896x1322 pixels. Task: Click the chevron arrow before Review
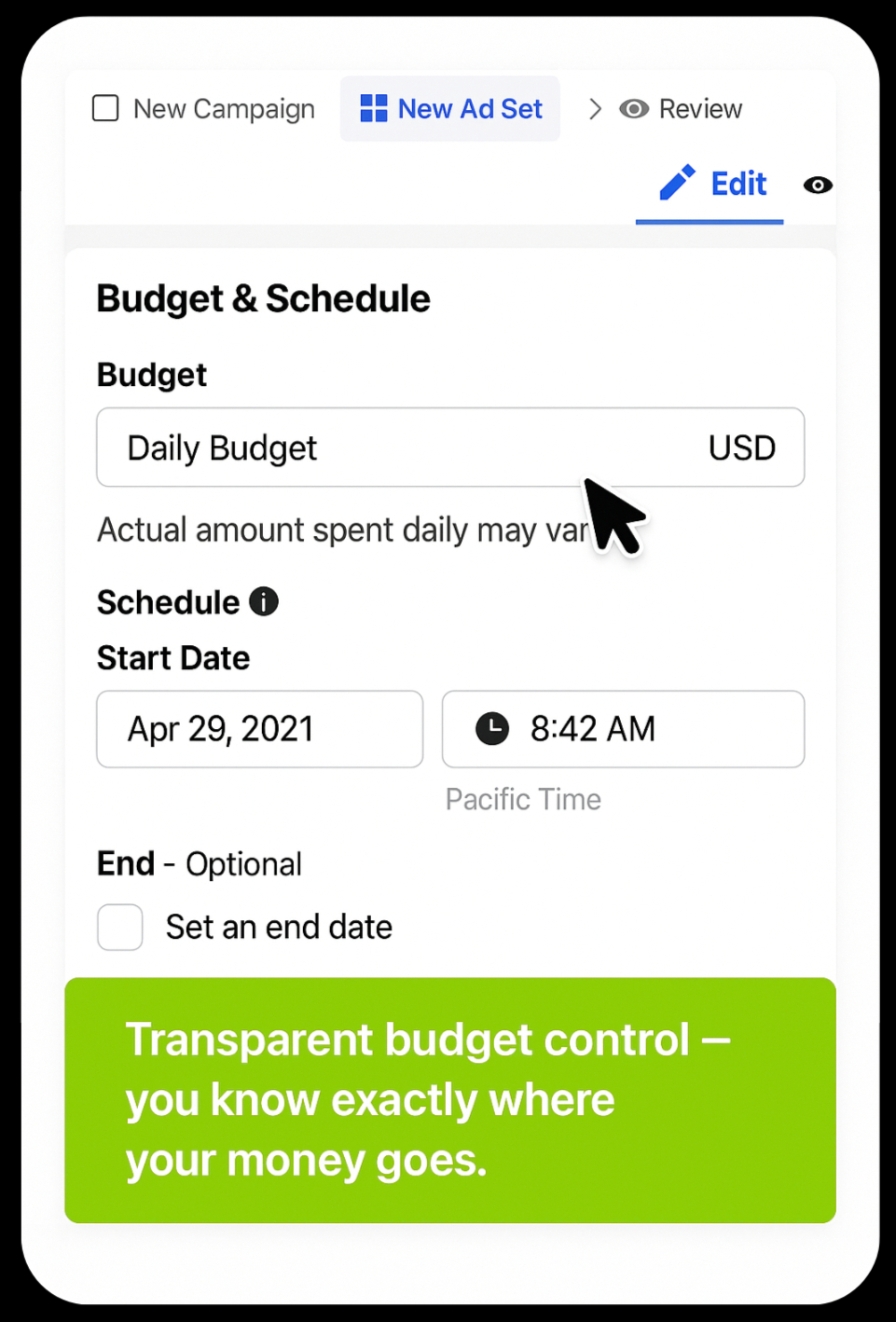[595, 109]
